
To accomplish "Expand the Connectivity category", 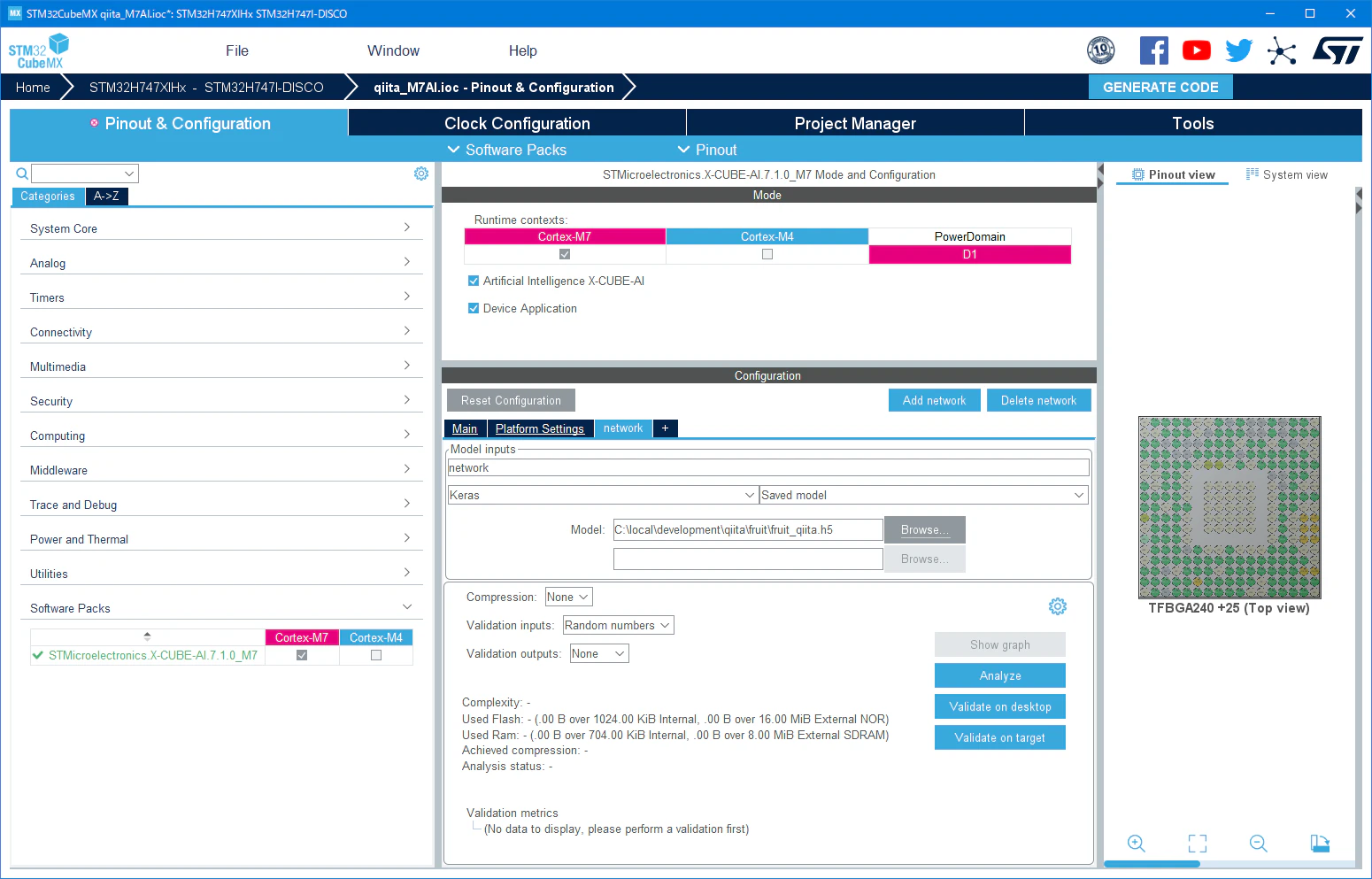I will 221,332.
